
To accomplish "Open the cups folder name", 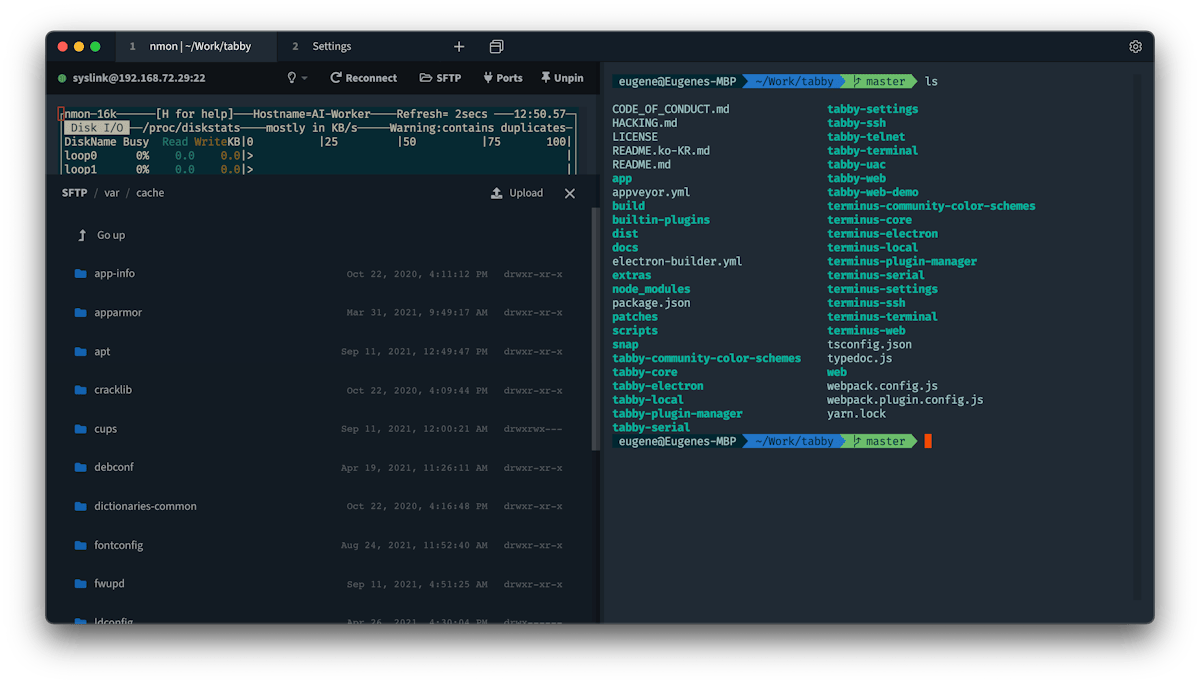I will (x=105, y=429).
